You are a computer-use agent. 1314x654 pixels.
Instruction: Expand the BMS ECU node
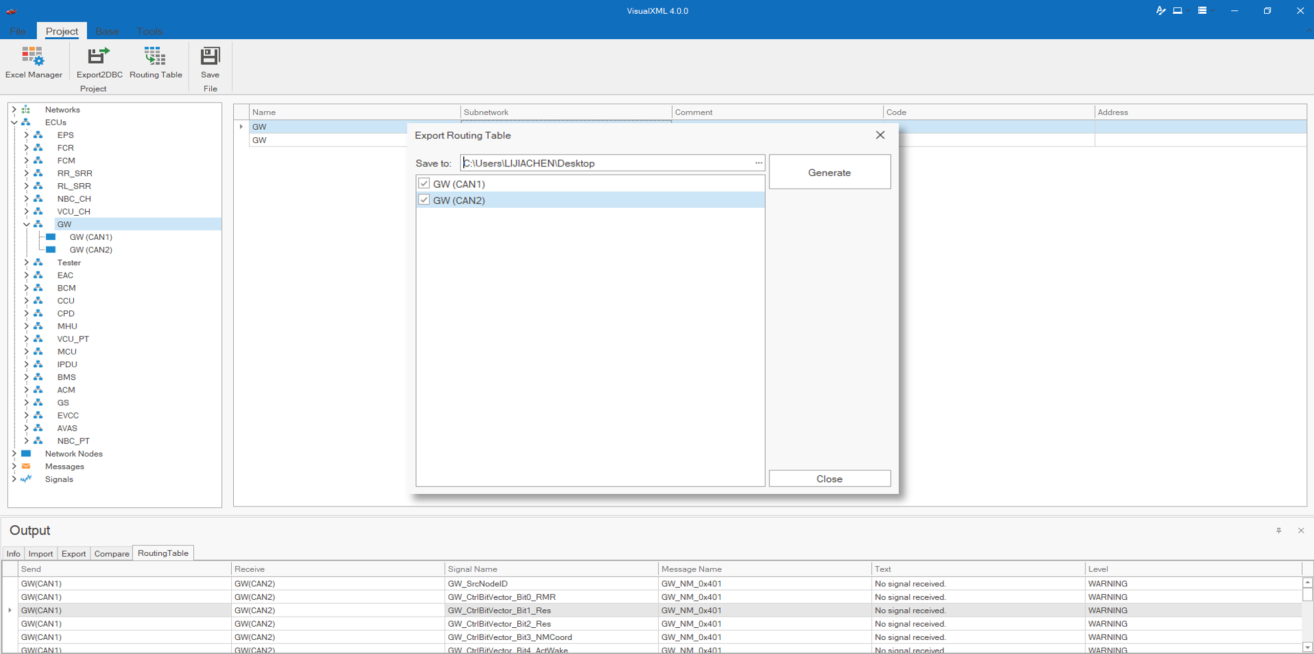(27, 378)
